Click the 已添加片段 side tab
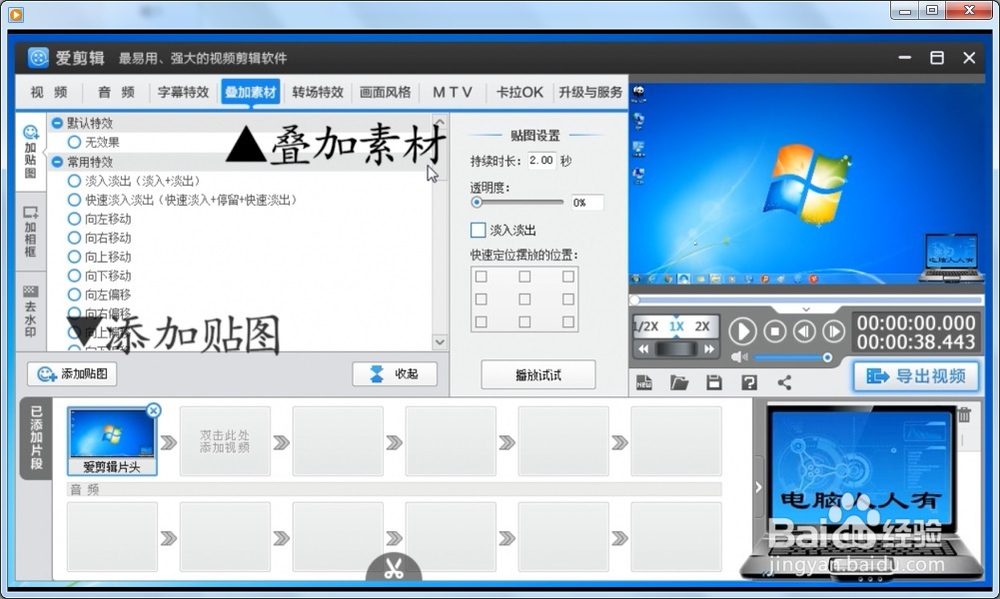Viewport: 1000px width, 599px height. coord(36,438)
